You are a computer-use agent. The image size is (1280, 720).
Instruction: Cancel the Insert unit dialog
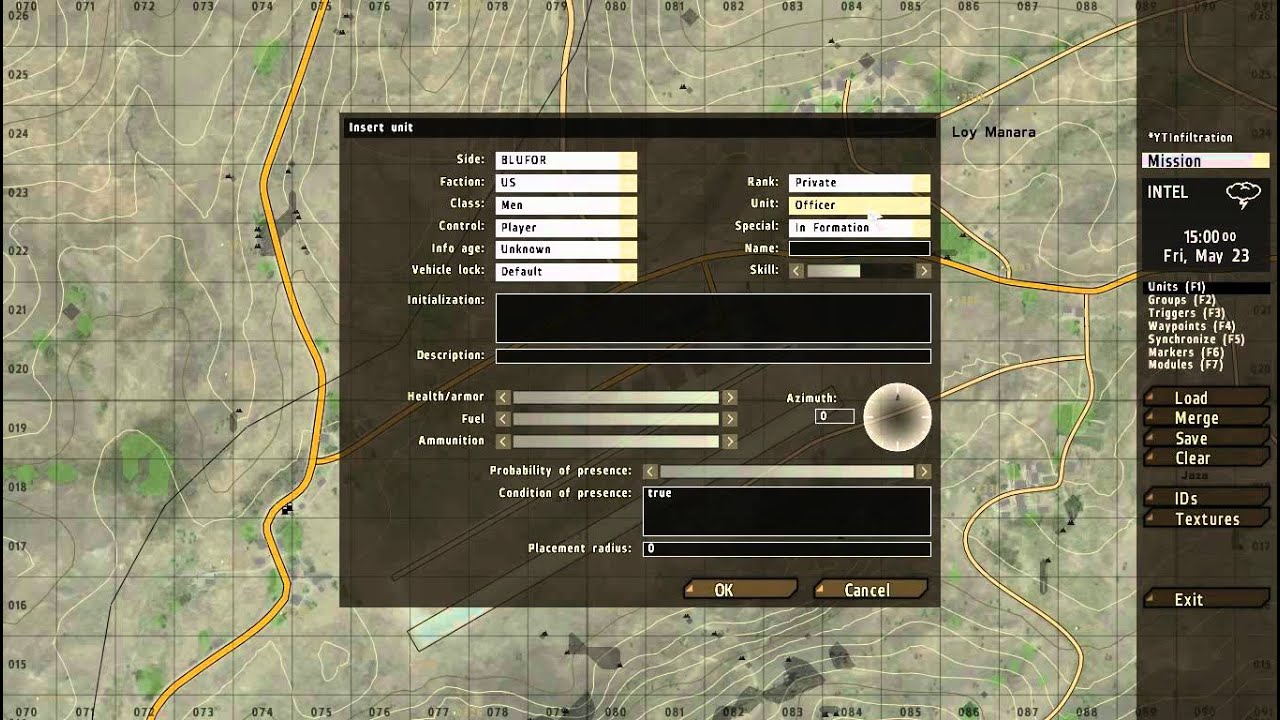tap(871, 590)
